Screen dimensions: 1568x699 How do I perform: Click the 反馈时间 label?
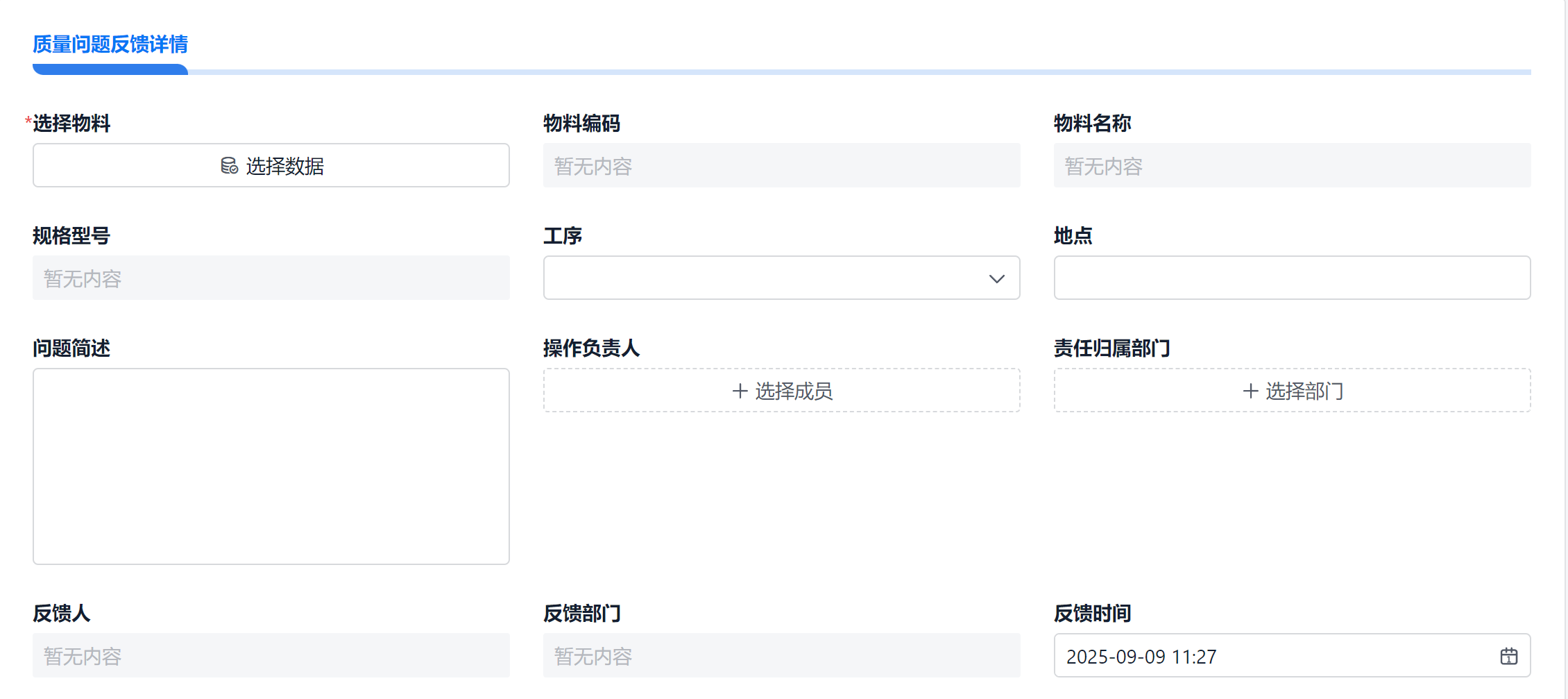tap(1093, 614)
